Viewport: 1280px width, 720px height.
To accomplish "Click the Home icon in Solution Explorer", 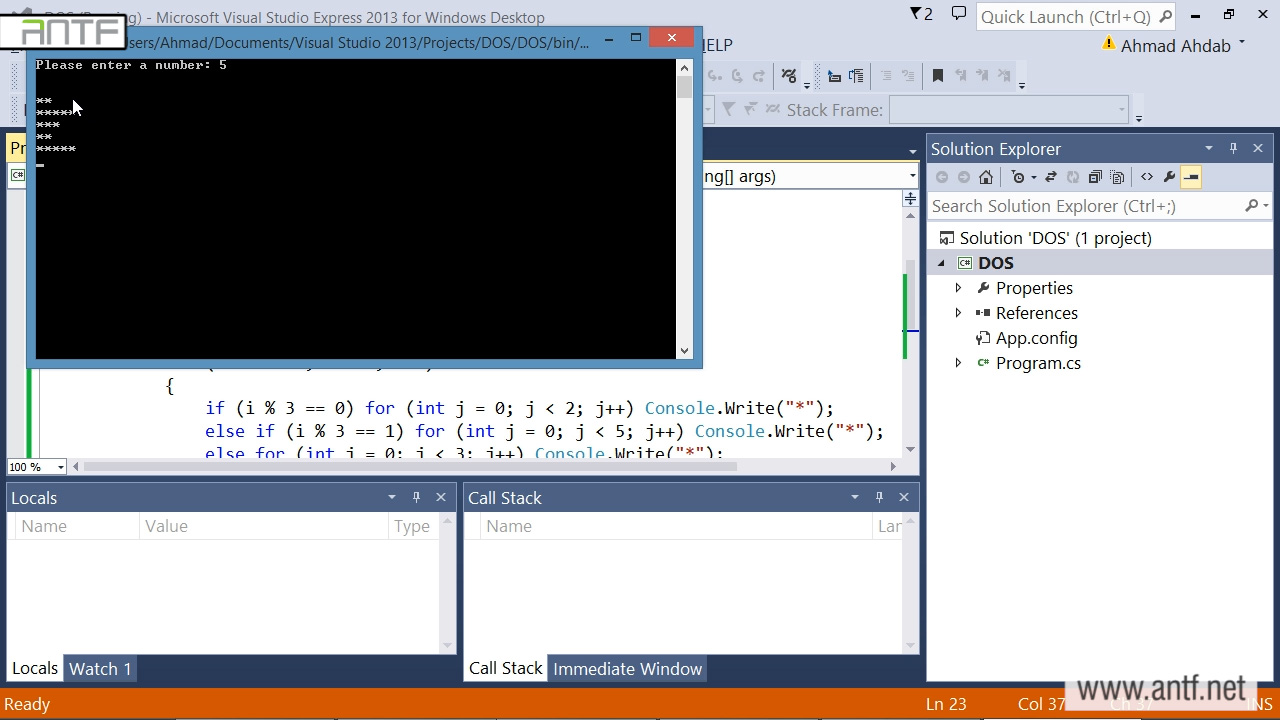I will tap(986, 177).
